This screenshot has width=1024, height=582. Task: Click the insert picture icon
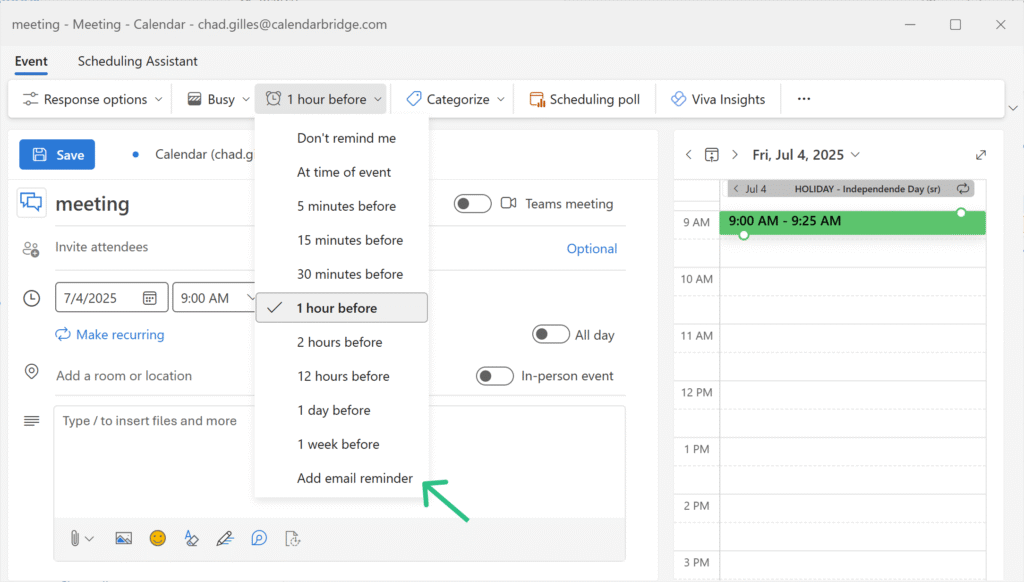click(123, 538)
